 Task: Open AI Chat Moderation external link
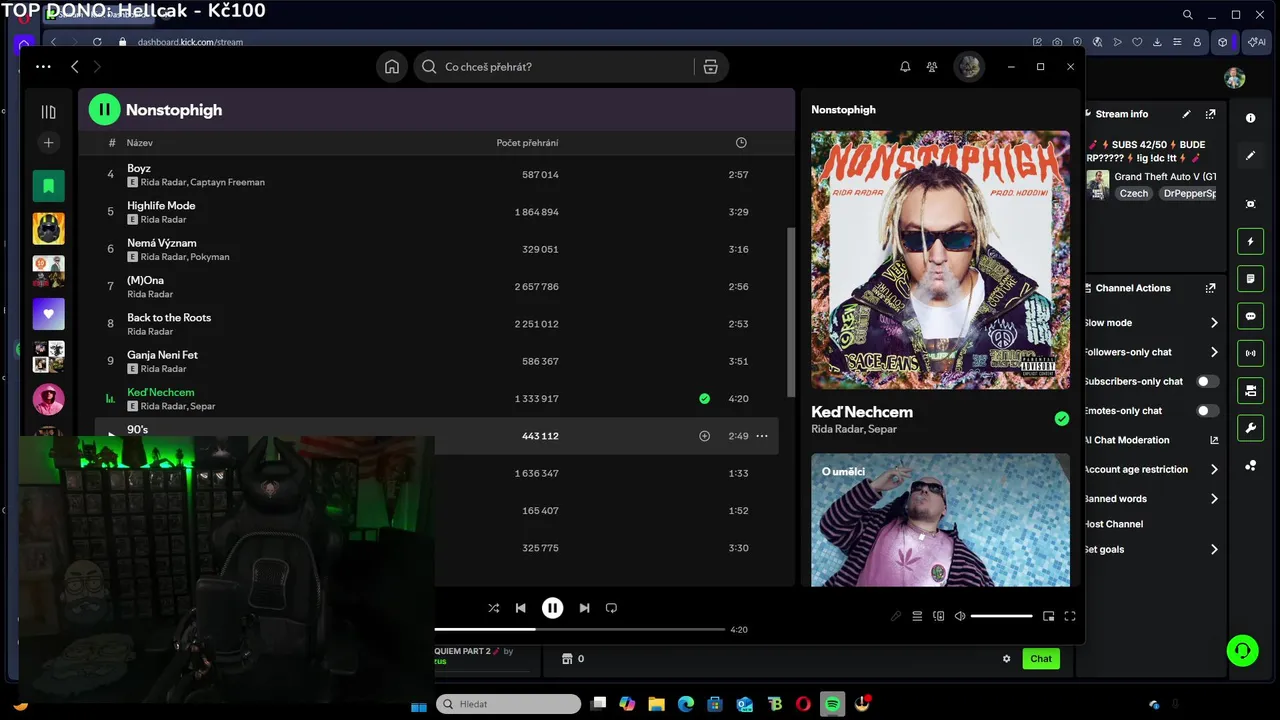(x=1214, y=440)
